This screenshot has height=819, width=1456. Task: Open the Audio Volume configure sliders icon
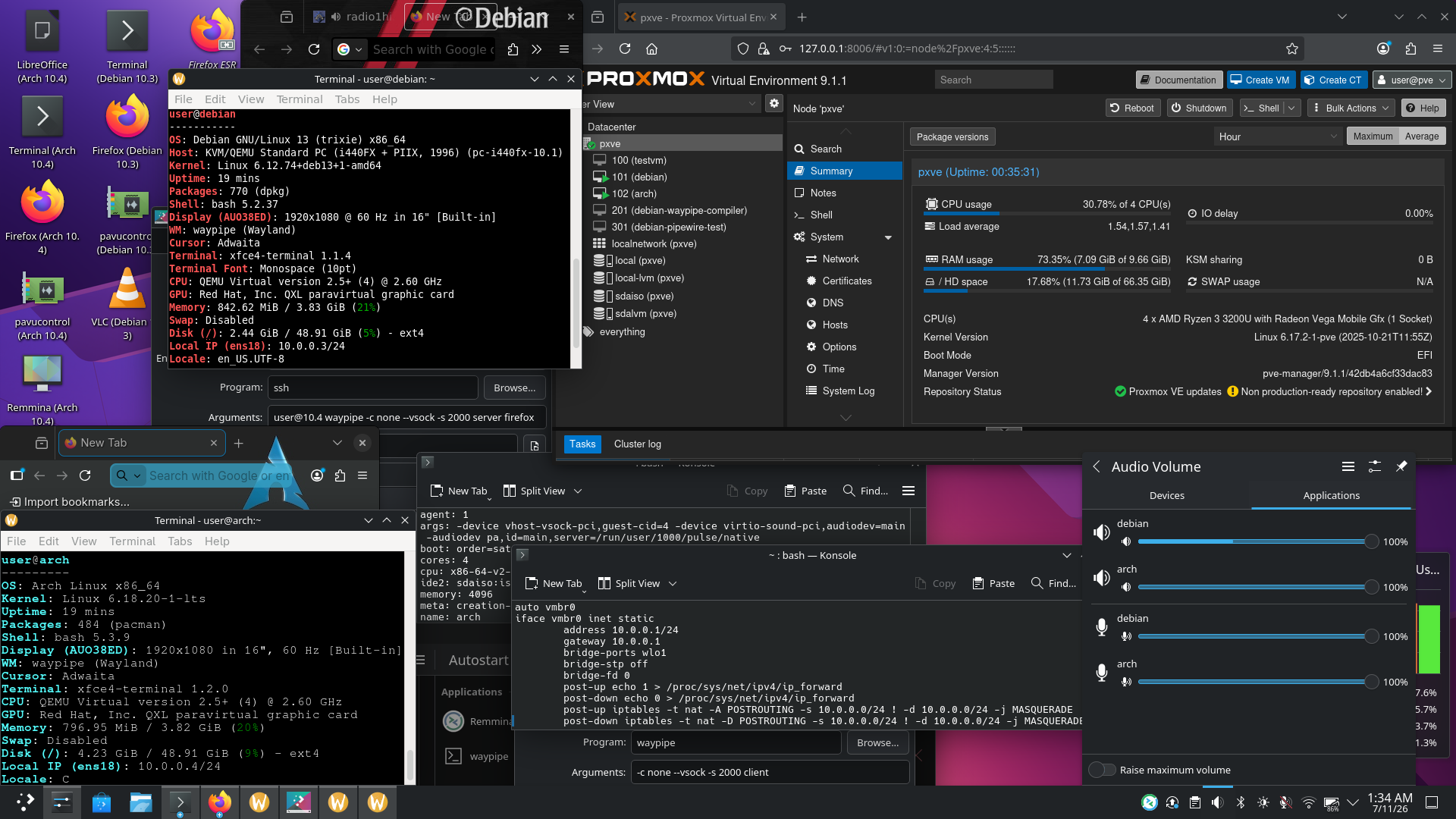tap(1375, 466)
